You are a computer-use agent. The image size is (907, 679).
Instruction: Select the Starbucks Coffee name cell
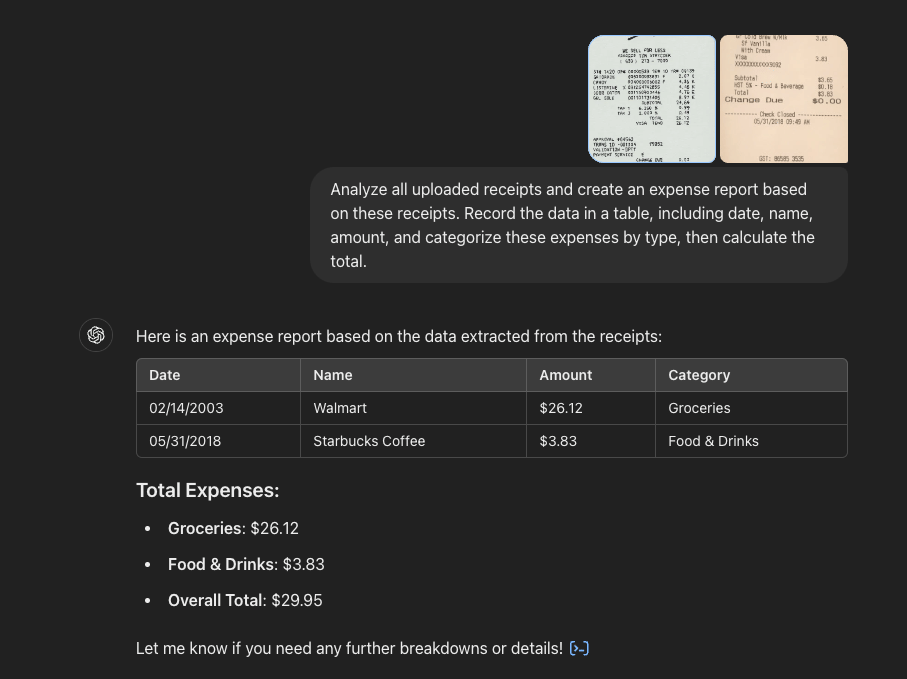(414, 441)
